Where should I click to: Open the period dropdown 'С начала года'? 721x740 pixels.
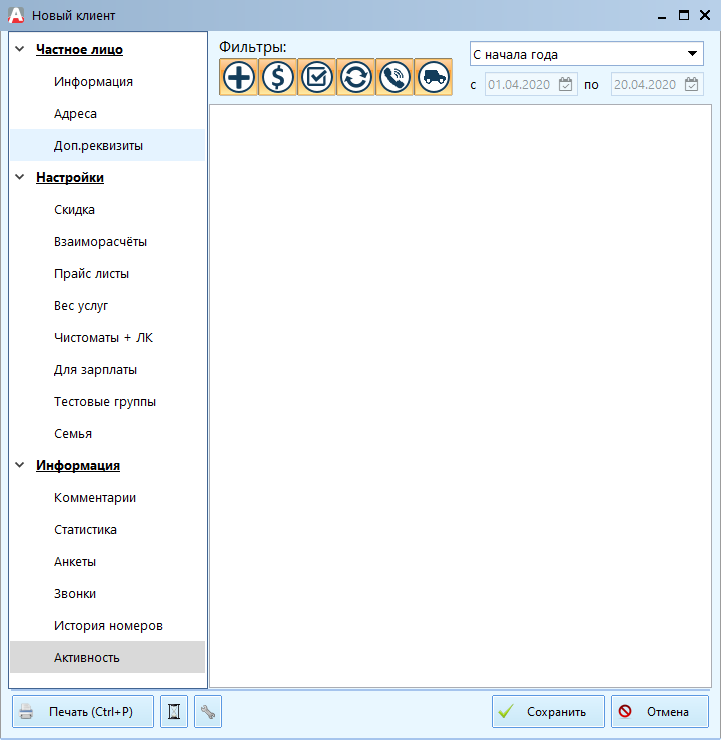pos(587,54)
